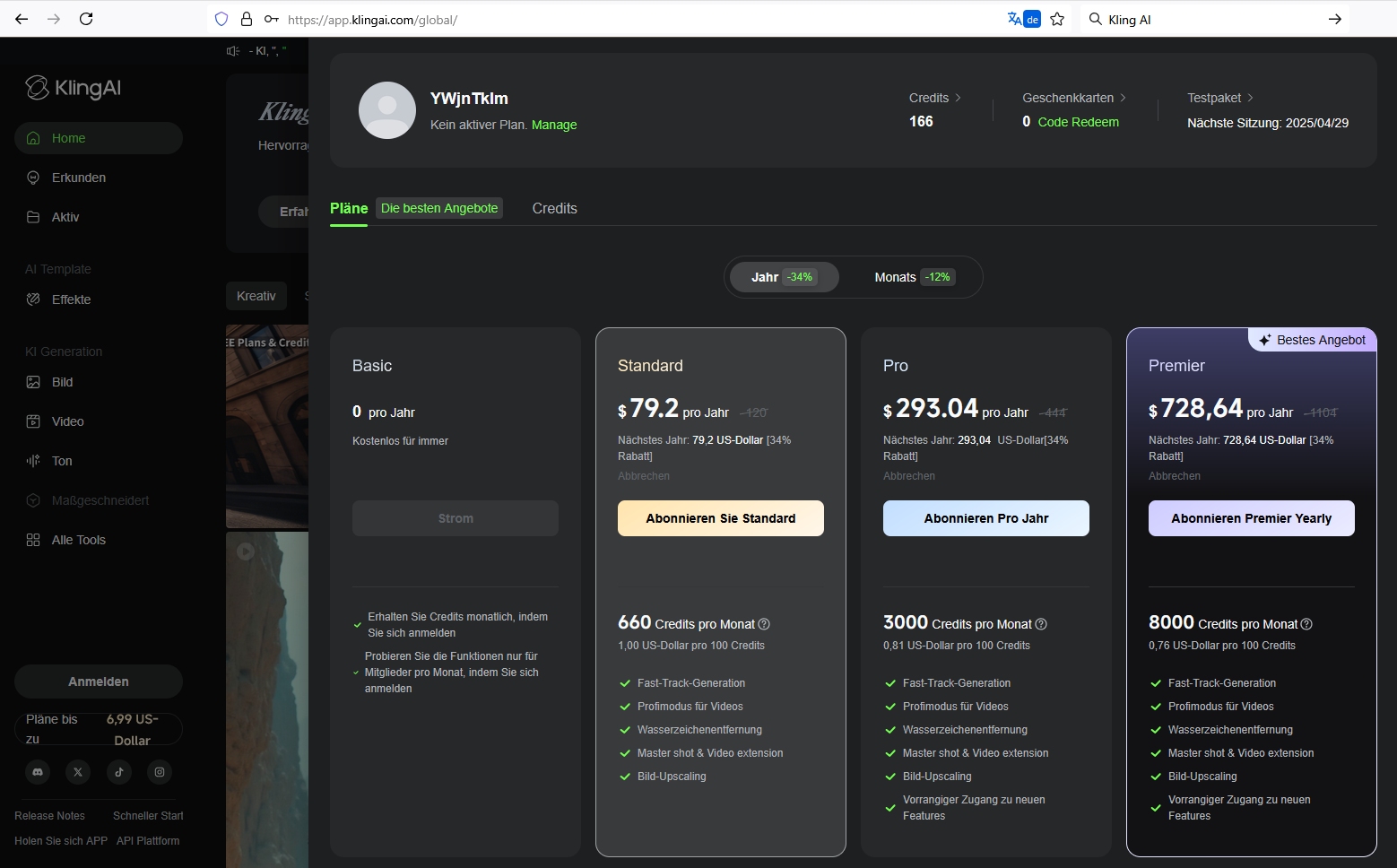Open the Release Notes link
The image size is (1397, 868).
50,816
